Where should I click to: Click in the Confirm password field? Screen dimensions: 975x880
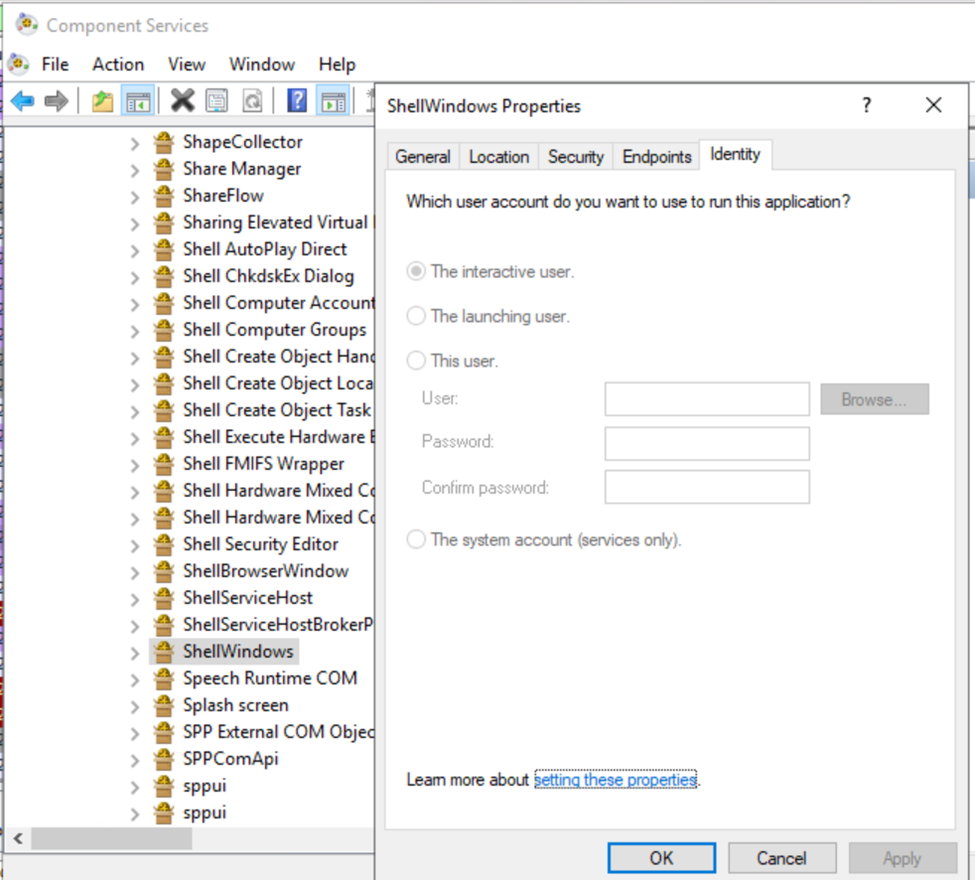707,487
